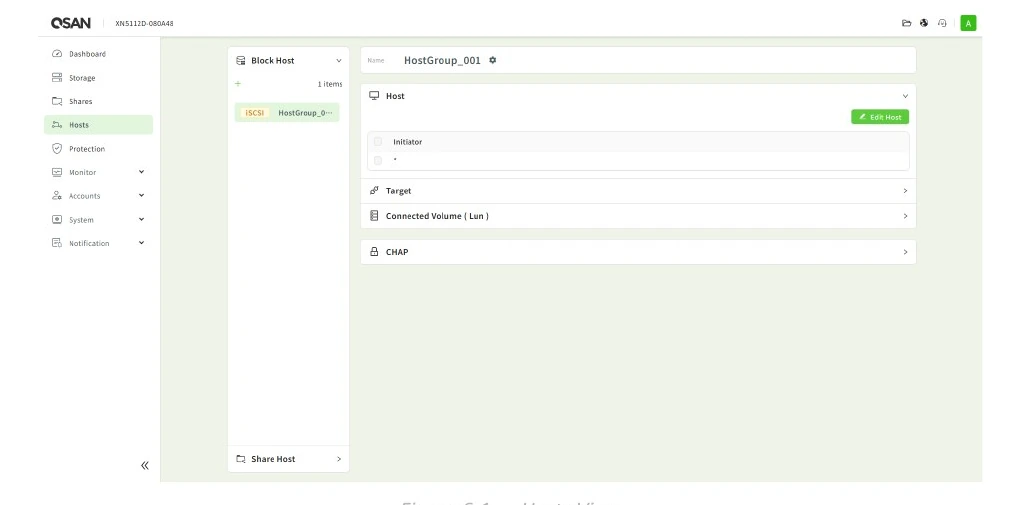Viewport: 1020px width, 505px height.
Task: Expand the System submenu chevron
Action: [x=141, y=219]
